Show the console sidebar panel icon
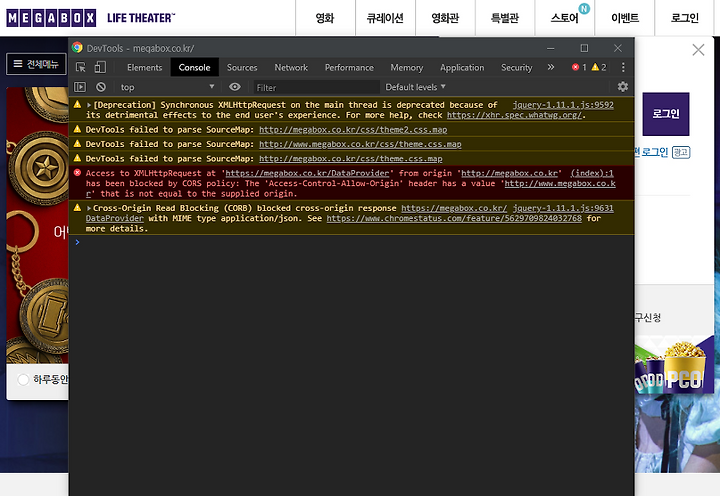 [x=80, y=87]
